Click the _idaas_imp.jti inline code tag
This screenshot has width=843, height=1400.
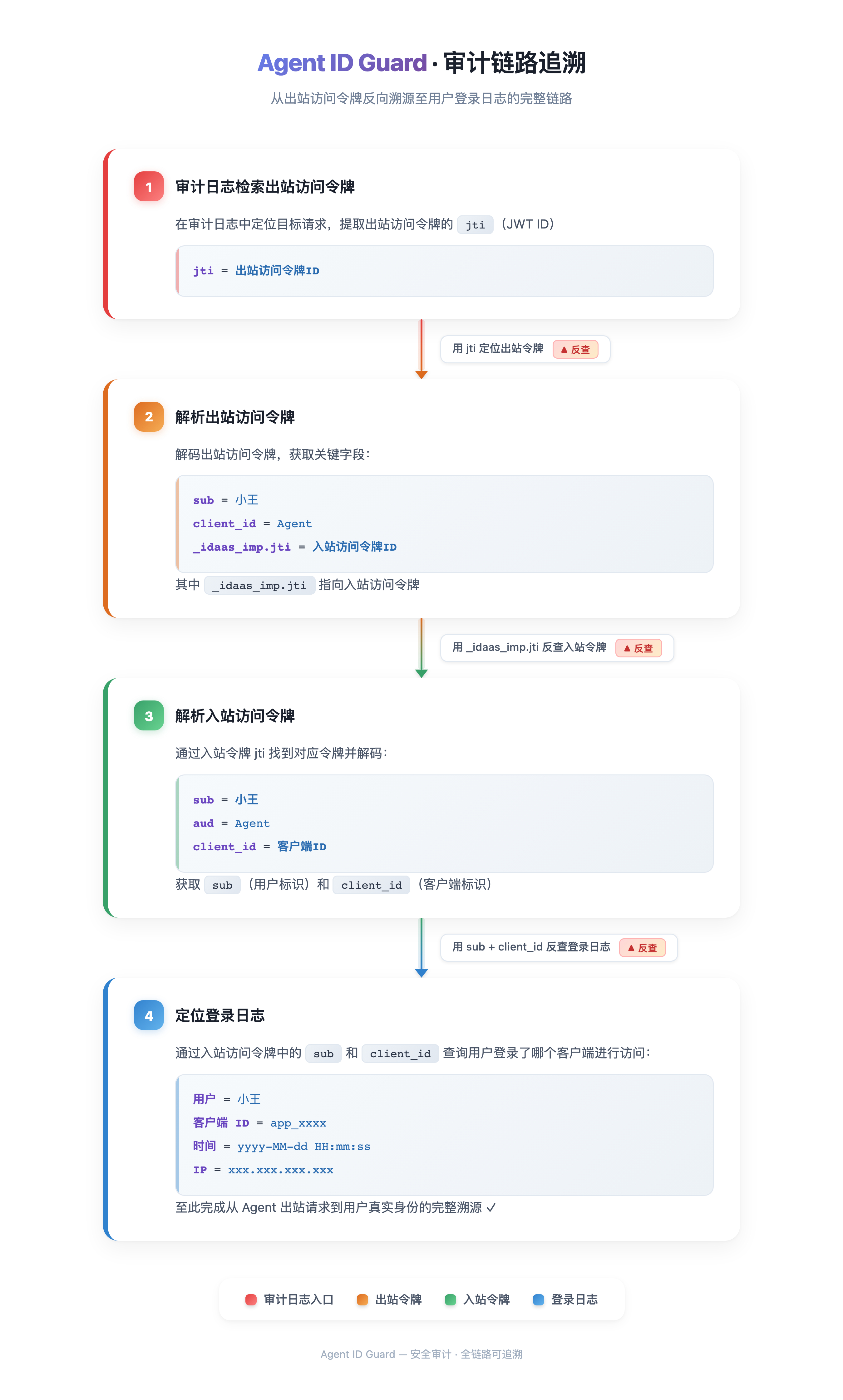click(x=259, y=586)
